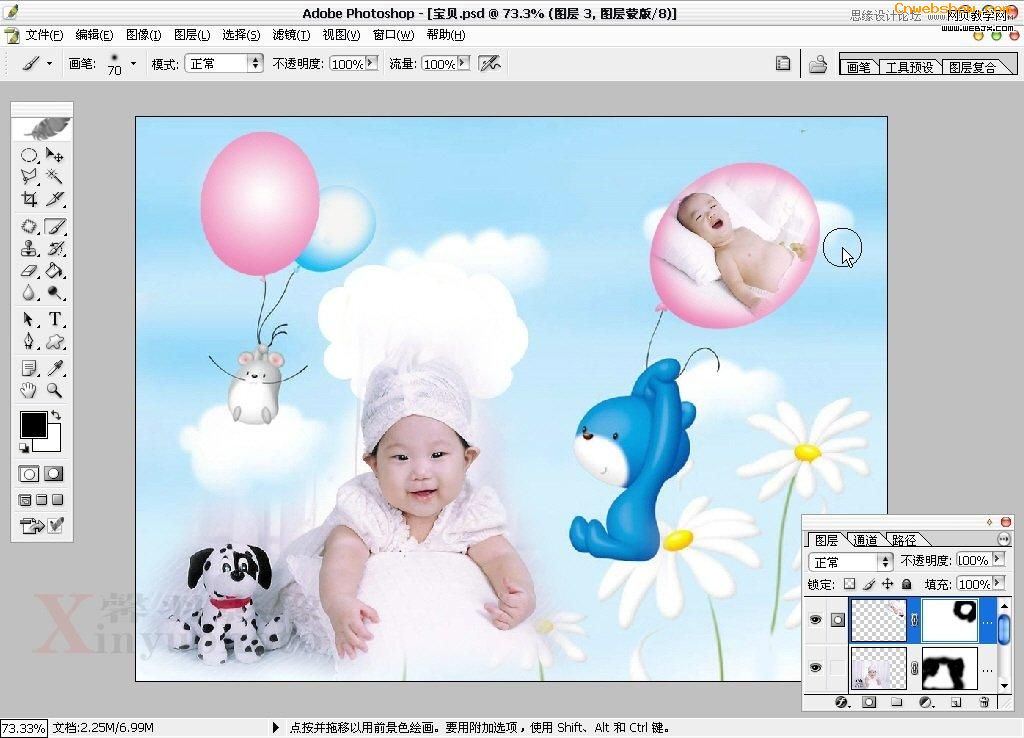Select the Crop tool

pyautogui.click(x=29, y=199)
